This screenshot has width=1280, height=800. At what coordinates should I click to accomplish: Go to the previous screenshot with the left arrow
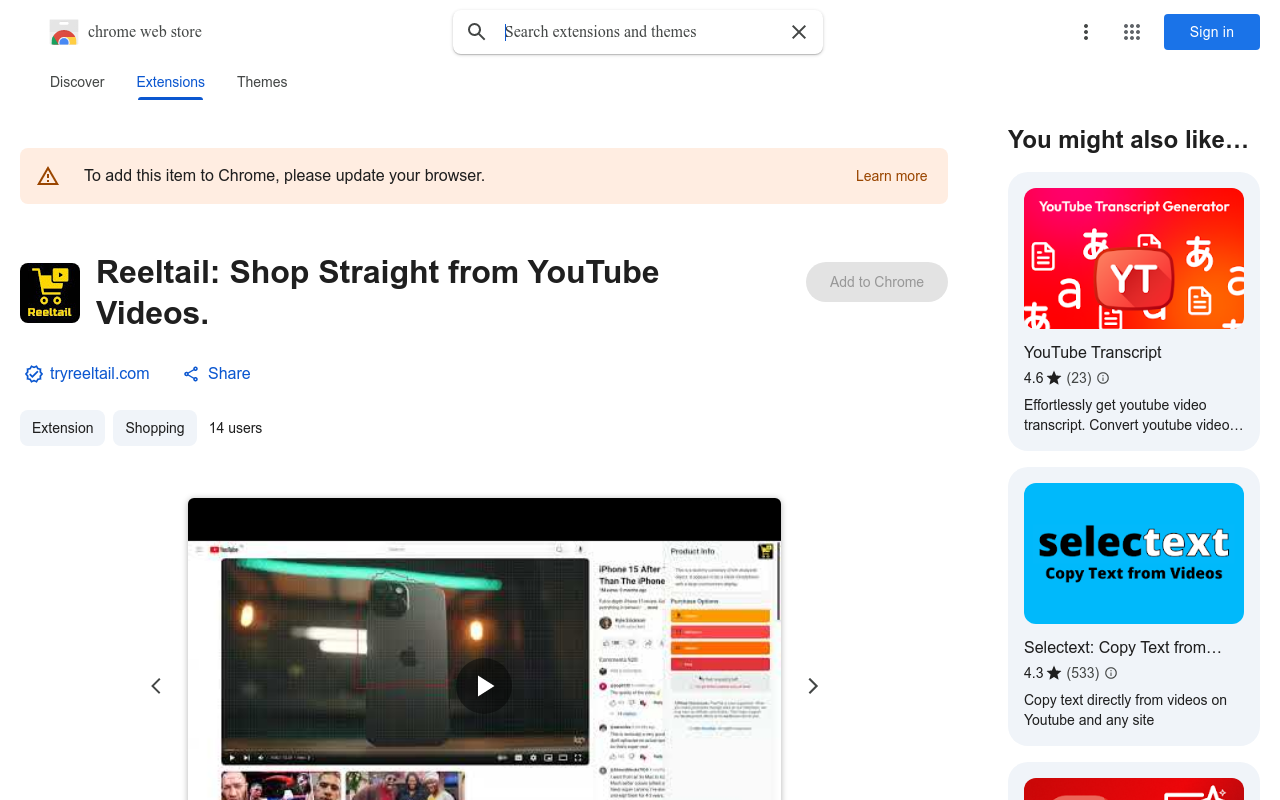tap(156, 686)
